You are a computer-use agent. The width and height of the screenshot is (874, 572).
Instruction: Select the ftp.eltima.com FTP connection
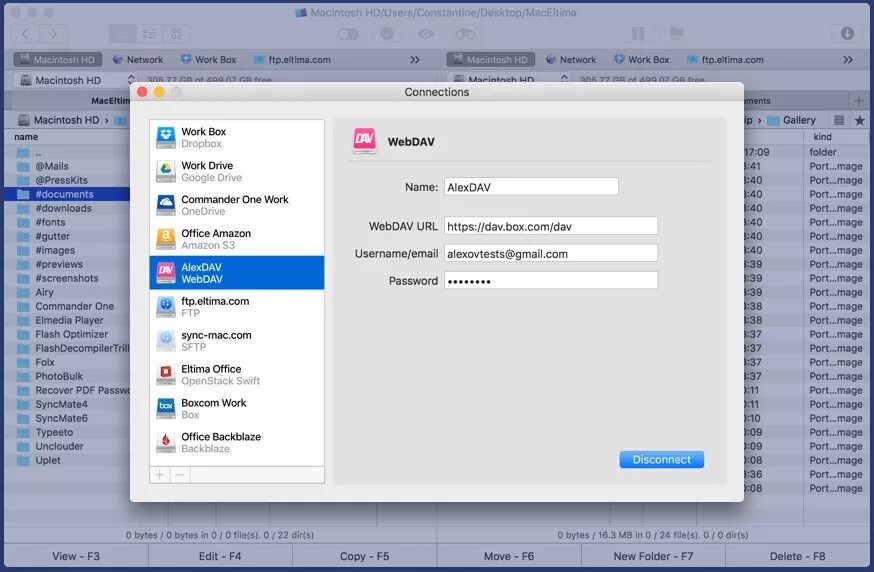(x=236, y=307)
